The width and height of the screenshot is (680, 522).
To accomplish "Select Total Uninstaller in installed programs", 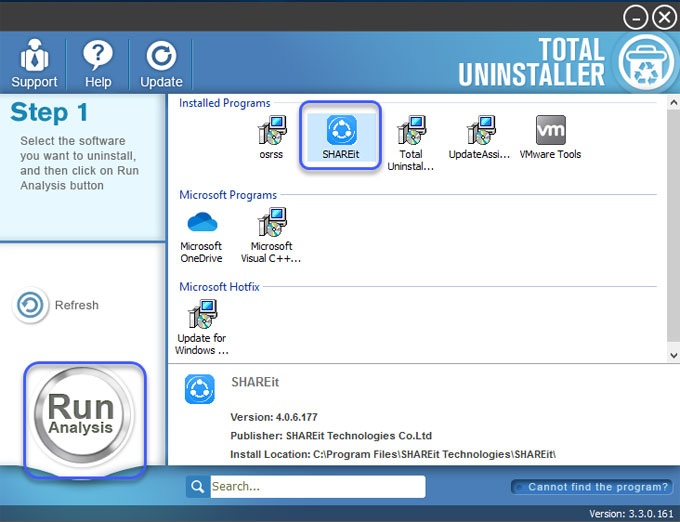I will (x=411, y=143).
